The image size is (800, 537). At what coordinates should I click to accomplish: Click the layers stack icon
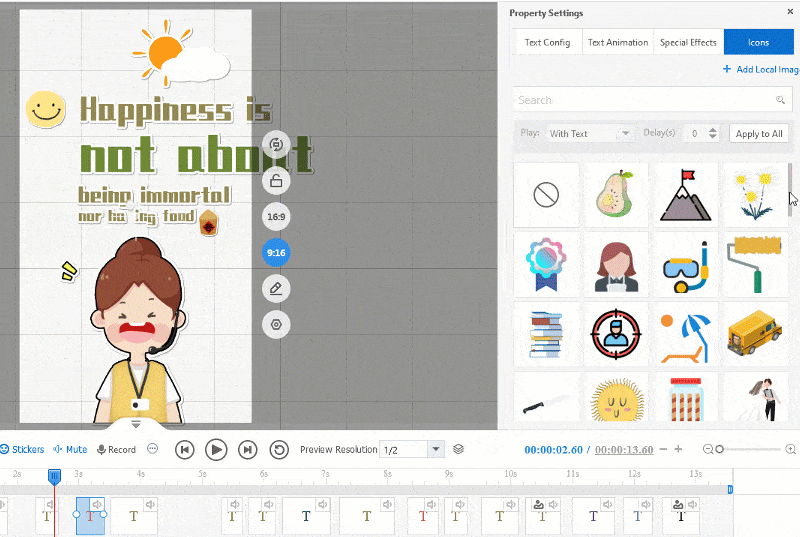coord(458,450)
